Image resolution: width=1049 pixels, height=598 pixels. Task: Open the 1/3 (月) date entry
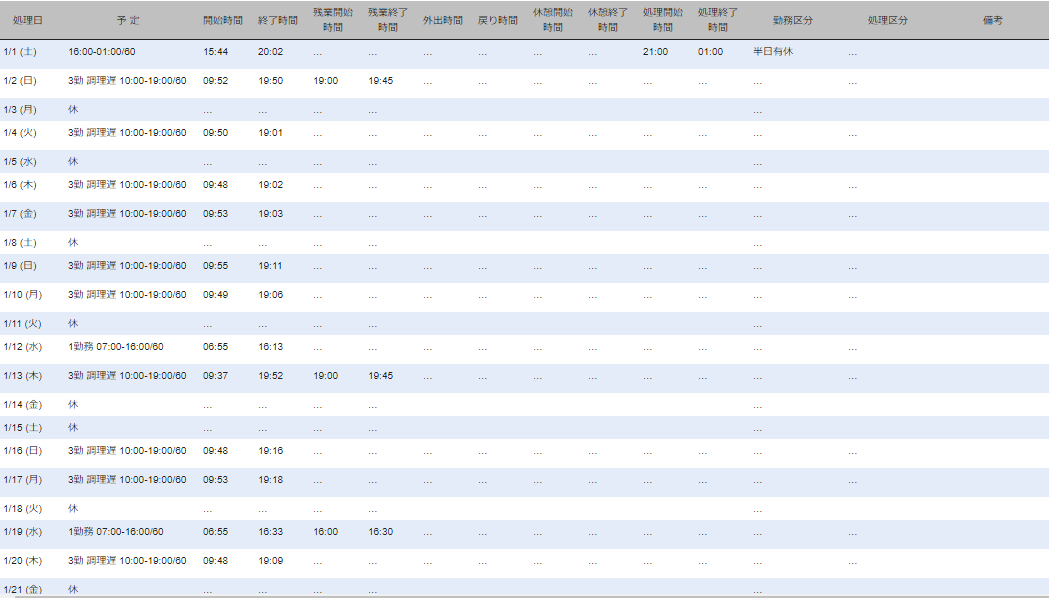[x=20, y=110]
